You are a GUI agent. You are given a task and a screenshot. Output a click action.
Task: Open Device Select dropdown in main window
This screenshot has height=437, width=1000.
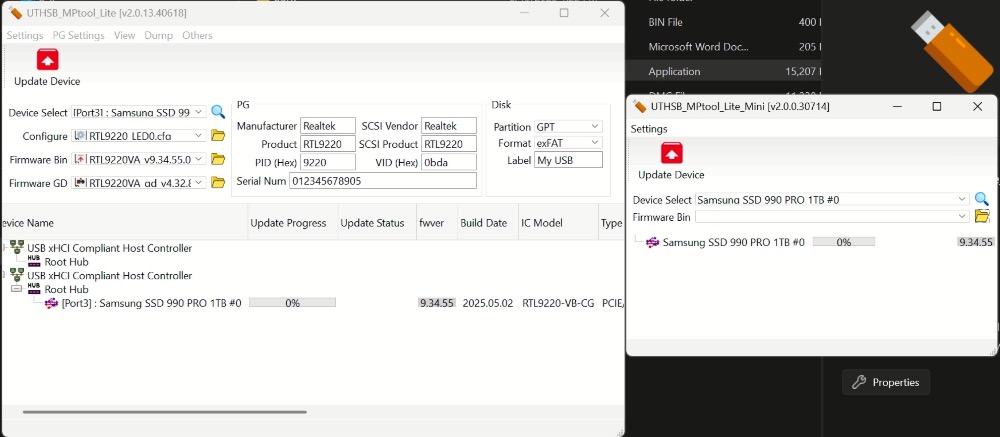(199, 112)
